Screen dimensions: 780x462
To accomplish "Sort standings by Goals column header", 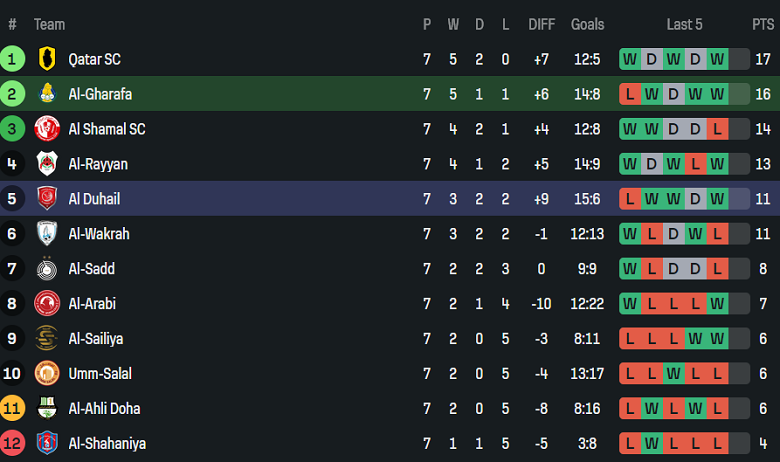I will (x=587, y=24).
